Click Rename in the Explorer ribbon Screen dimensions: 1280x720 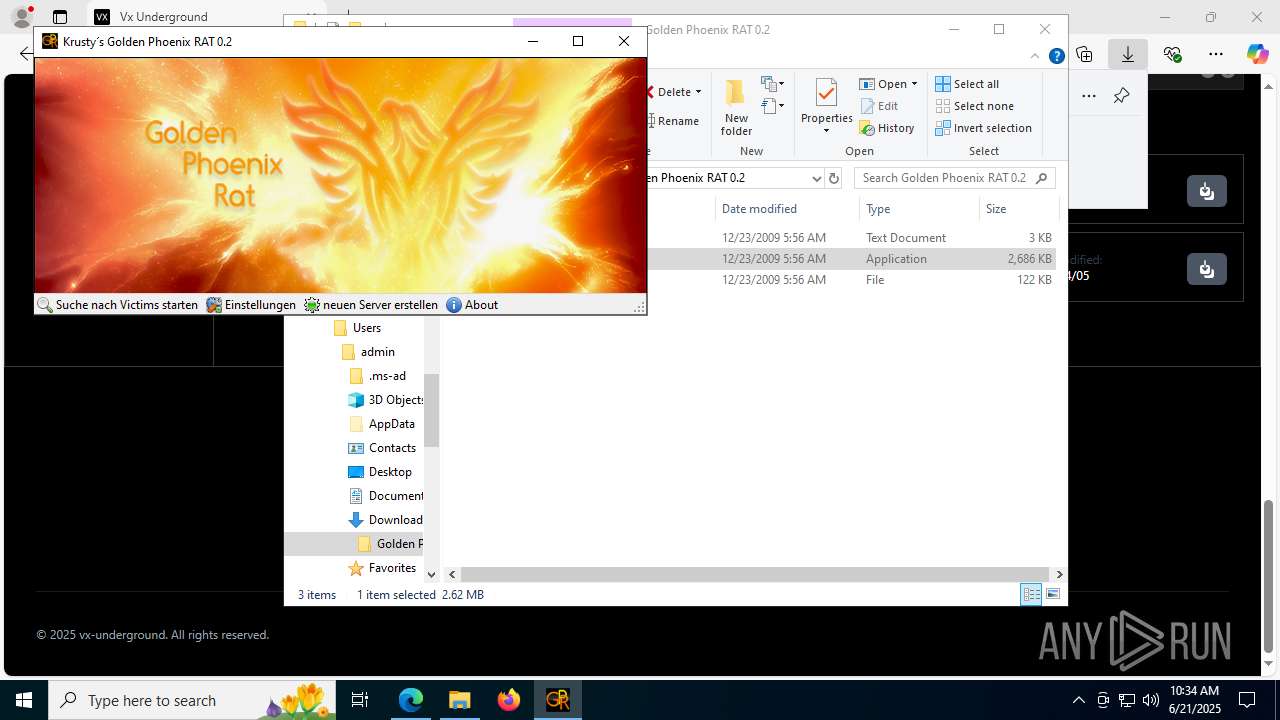[673, 121]
